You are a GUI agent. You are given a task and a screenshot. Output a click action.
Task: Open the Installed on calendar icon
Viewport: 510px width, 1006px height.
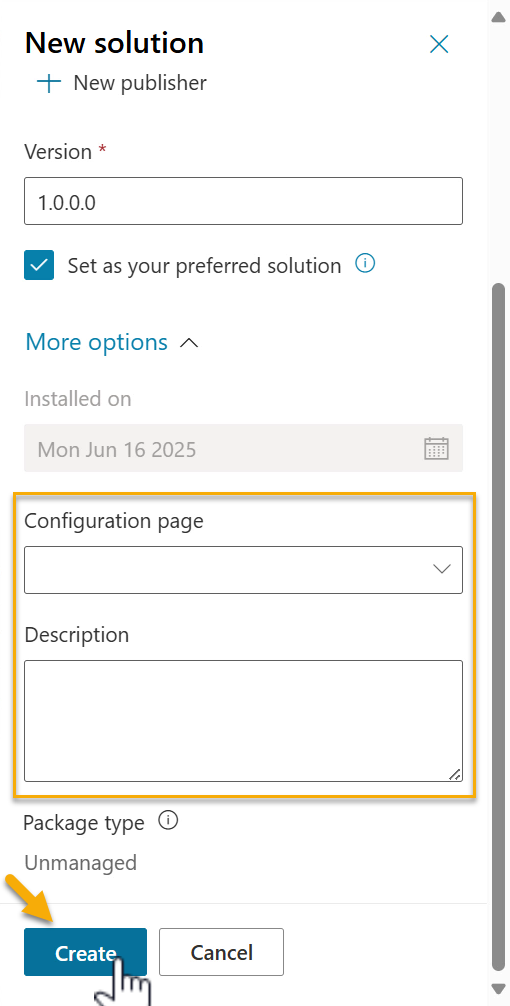[x=436, y=448]
